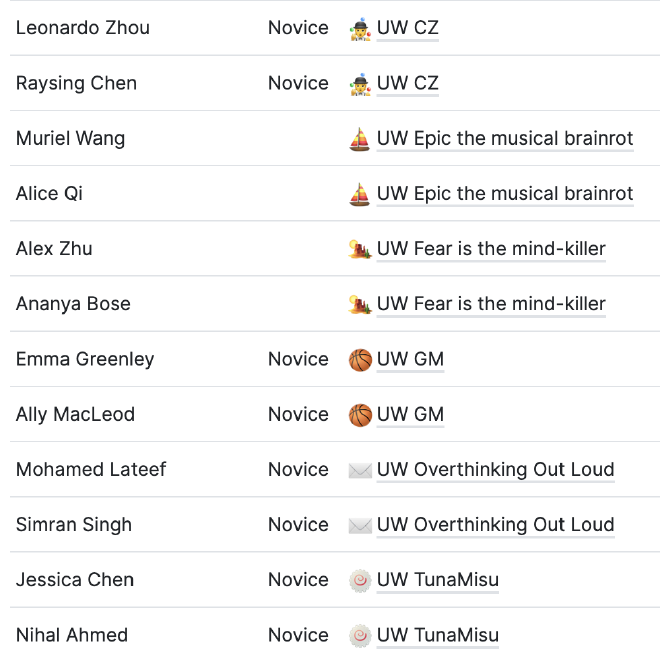Open UW Epic the musical brainrot for Muriel Wang

click(x=505, y=138)
